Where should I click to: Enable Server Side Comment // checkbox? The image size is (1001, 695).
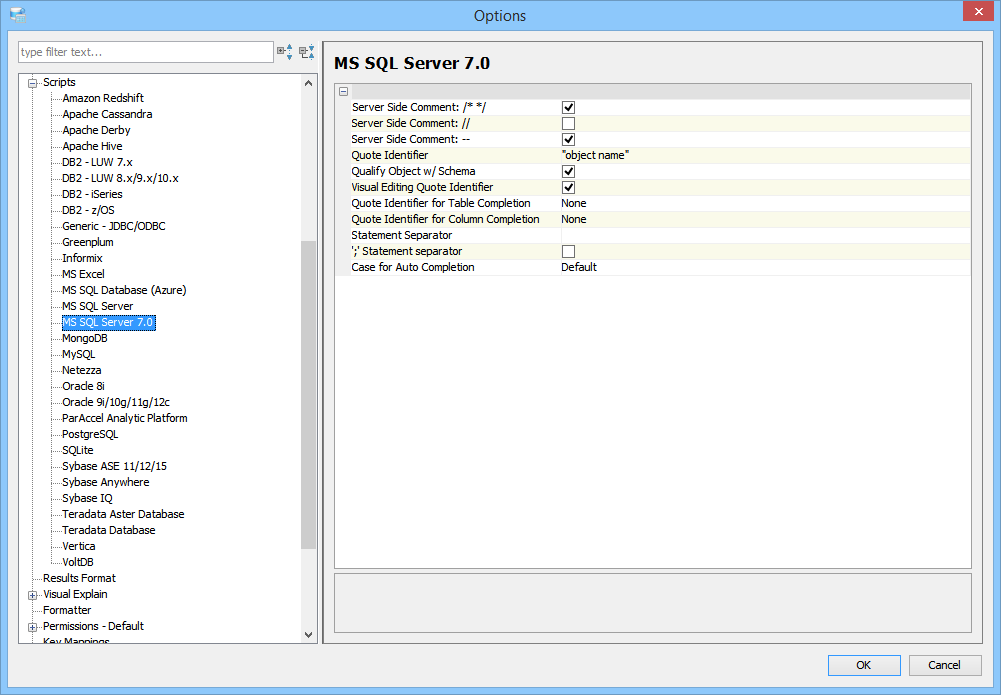(x=568, y=123)
